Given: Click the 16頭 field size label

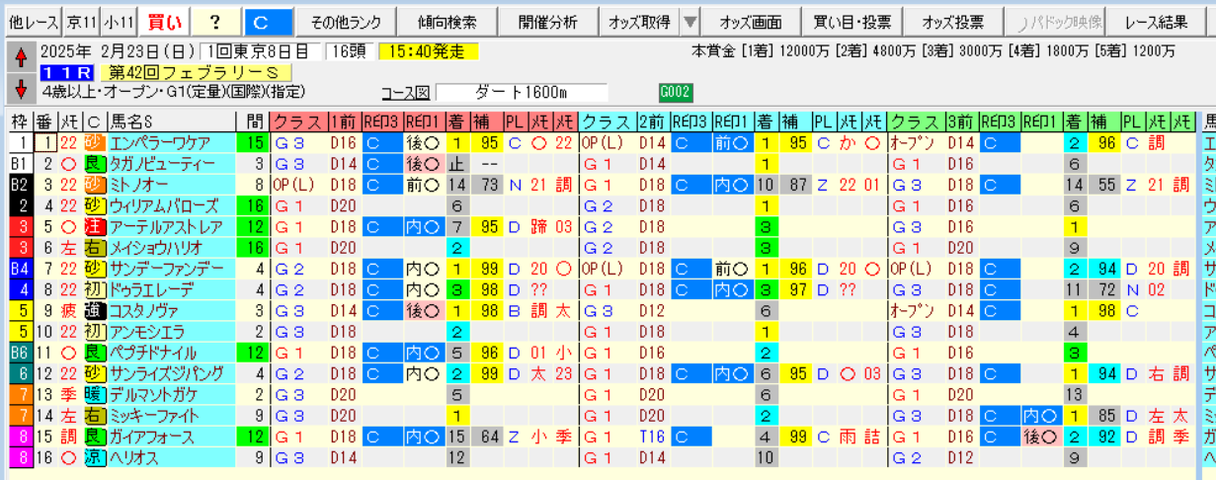Looking at the screenshot, I should [349, 51].
